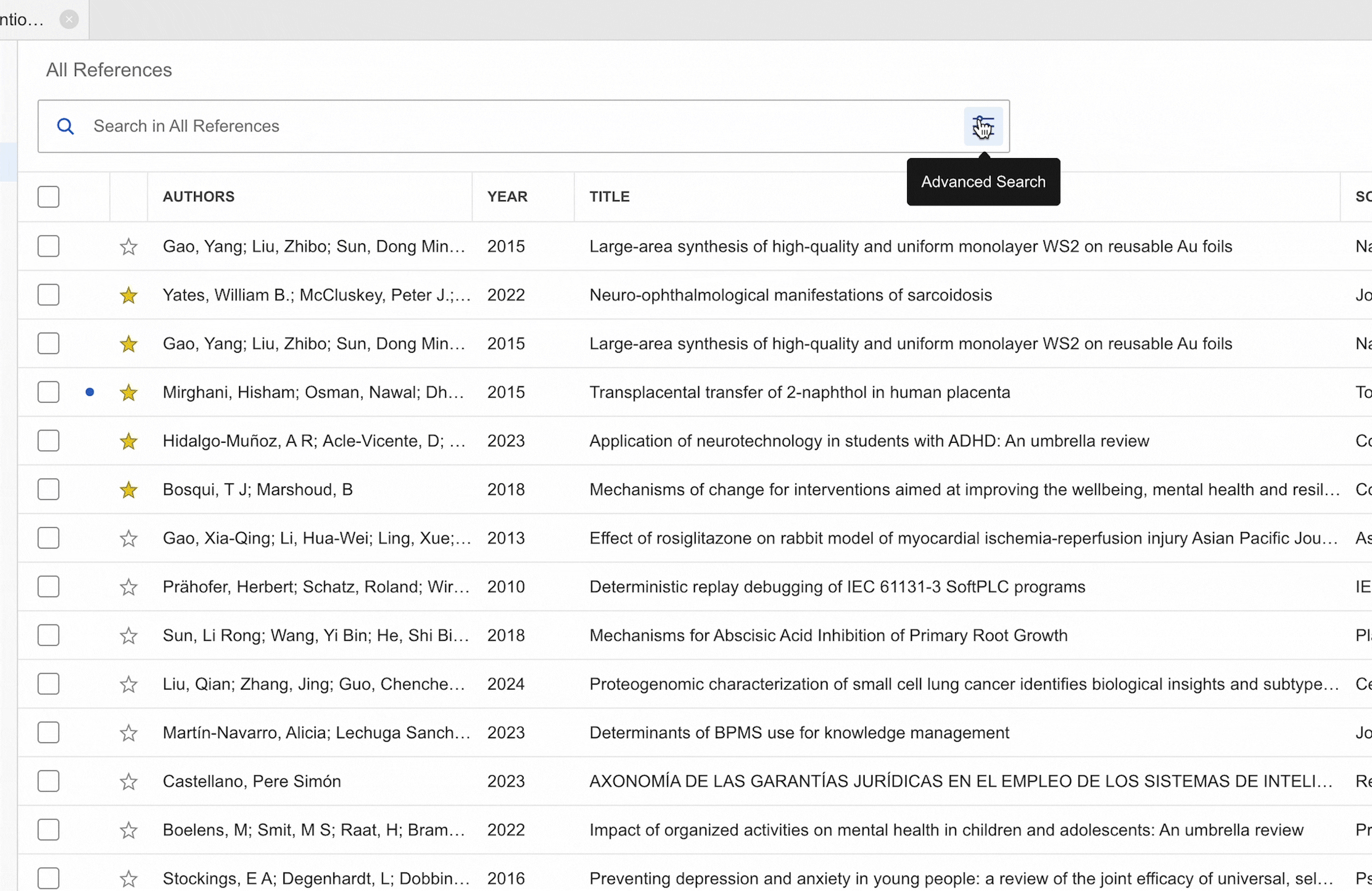This screenshot has height=891, width=1372.
Task: Unstar the Bosqui, T J reference
Action: 128,490
